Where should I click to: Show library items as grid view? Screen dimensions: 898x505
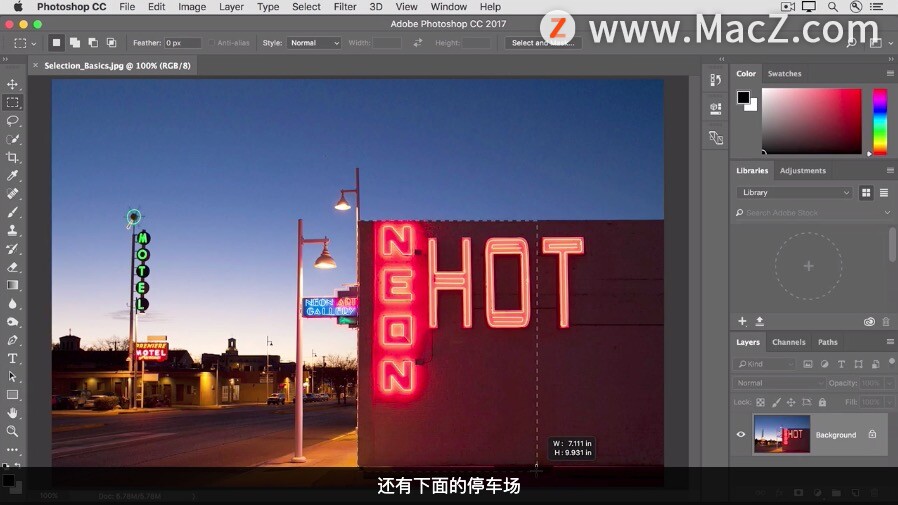(866, 193)
